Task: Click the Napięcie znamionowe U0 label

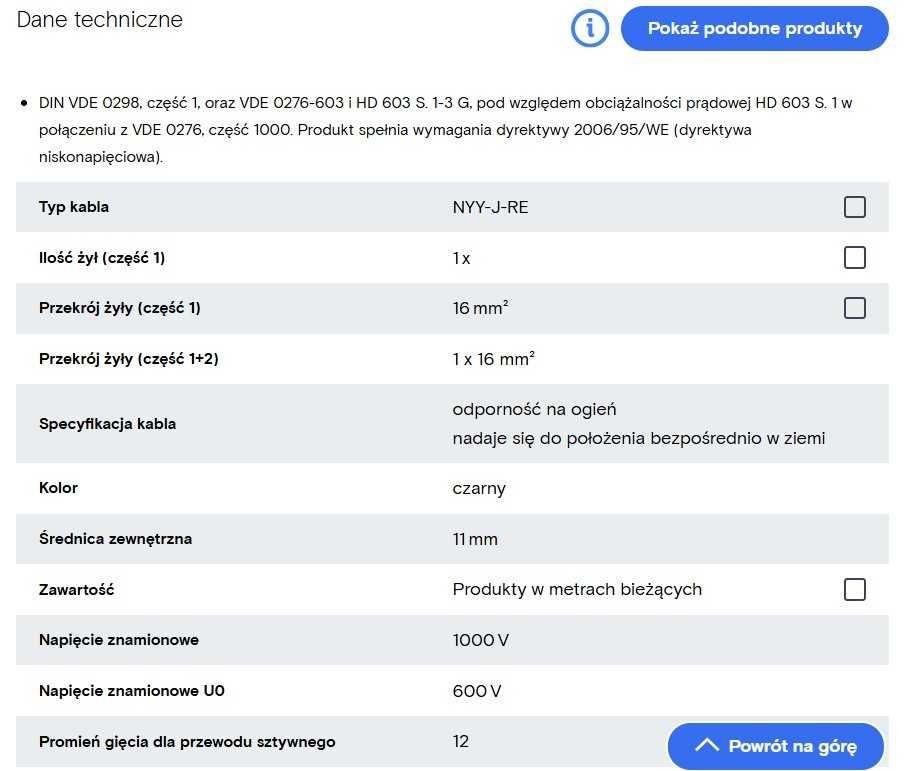Action: tap(132, 691)
